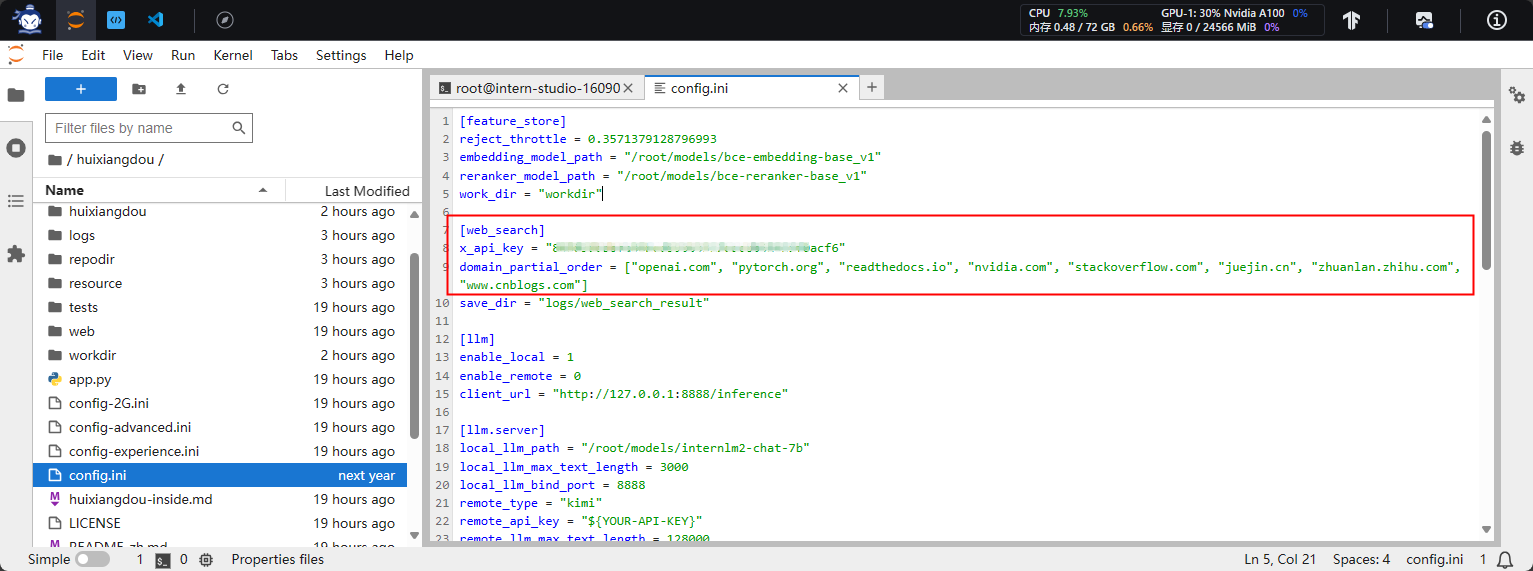
Task: Open the Kernel menu
Action: click(233, 55)
